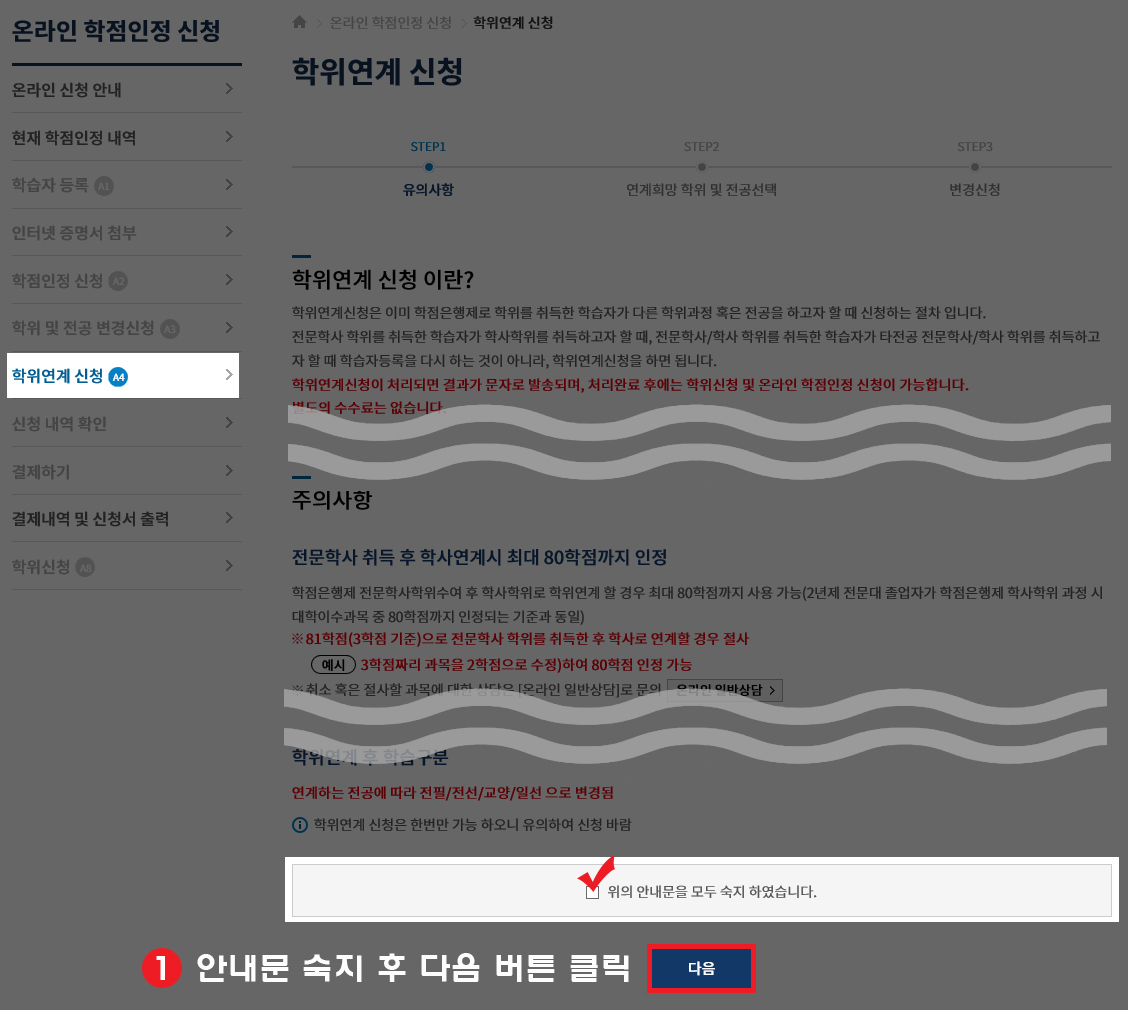Open the 온라인 일반상담 link button
The image size is (1128, 1010).
(x=725, y=690)
